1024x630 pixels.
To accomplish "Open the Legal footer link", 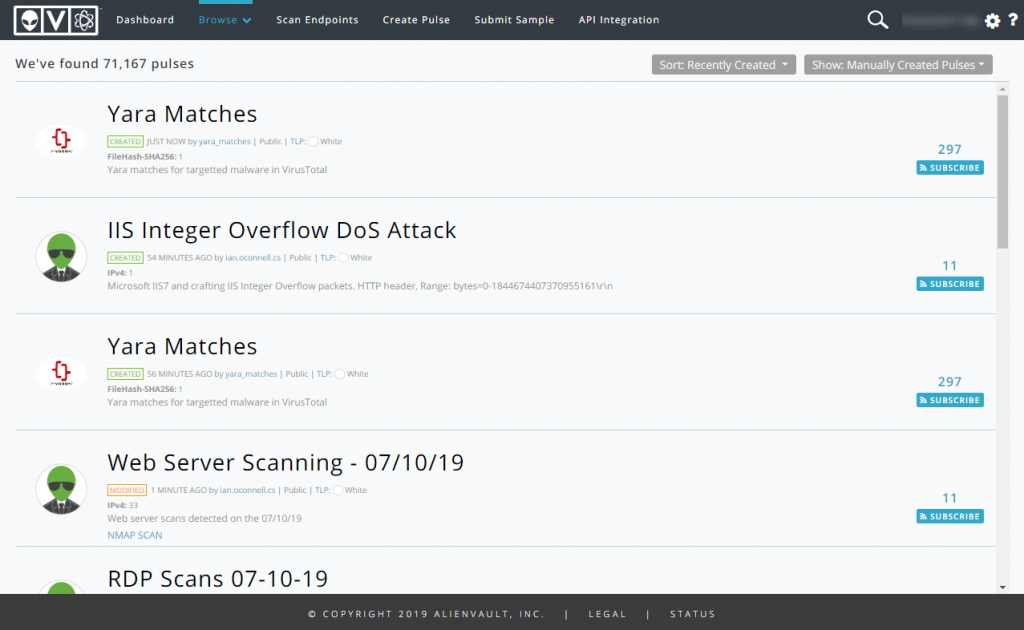I will pos(607,614).
